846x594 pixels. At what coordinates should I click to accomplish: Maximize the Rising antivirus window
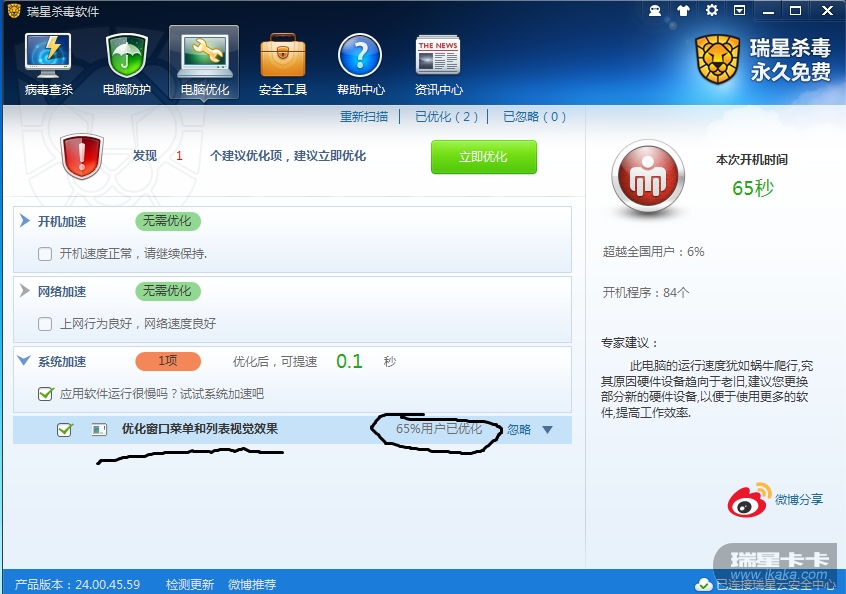click(x=796, y=11)
